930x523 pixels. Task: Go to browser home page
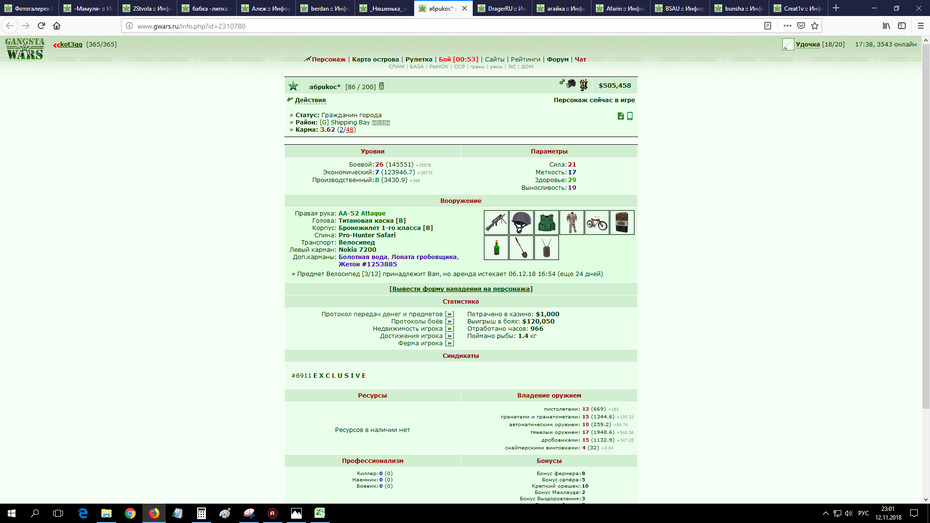point(57,25)
